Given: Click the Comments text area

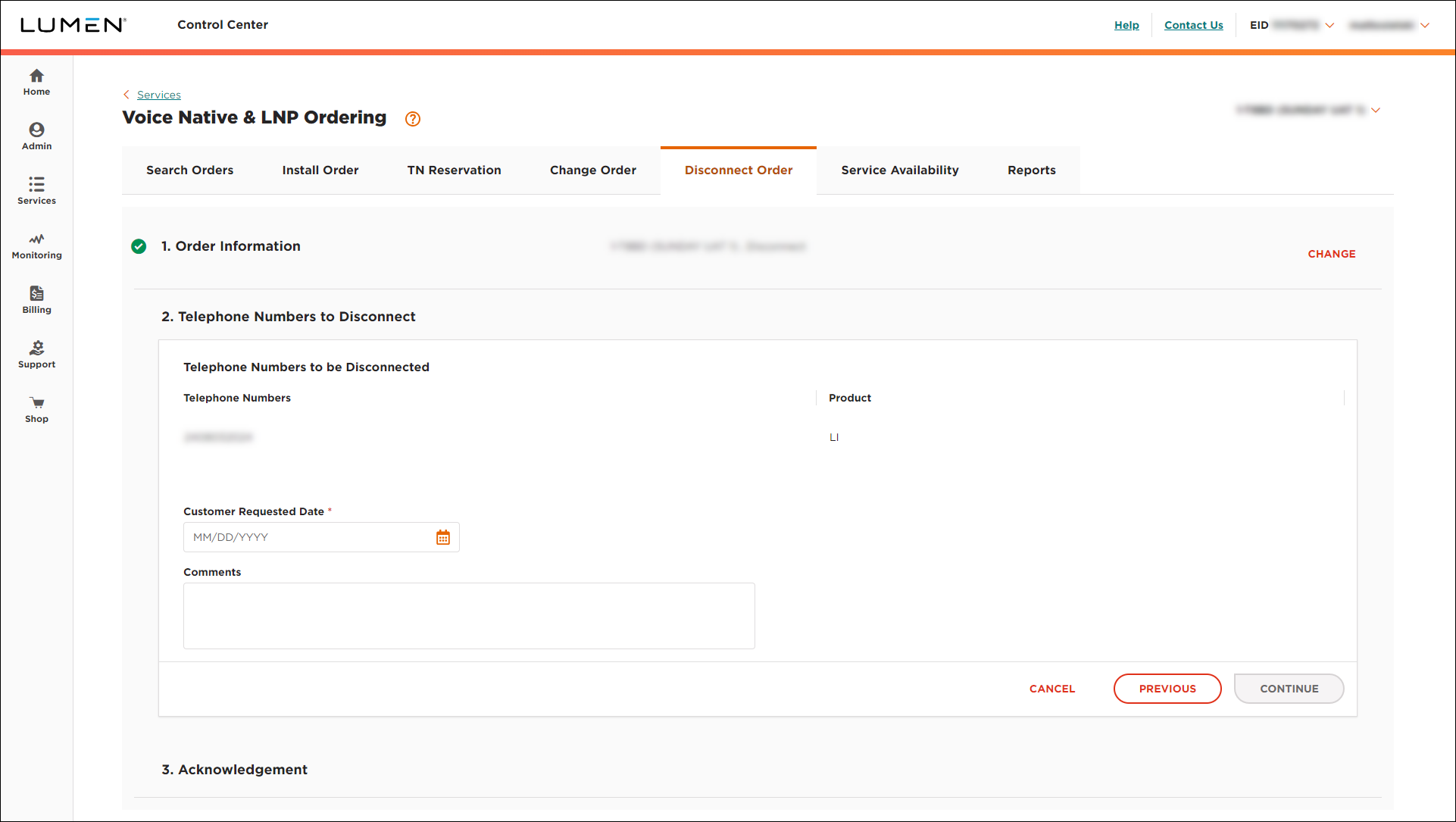Looking at the screenshot, I should 469,616.
